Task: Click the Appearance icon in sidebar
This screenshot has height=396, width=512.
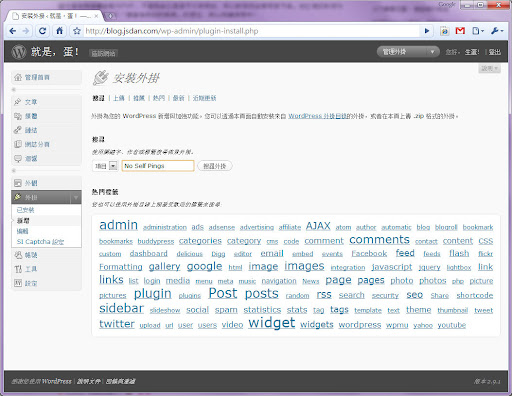Action: [18, 183]
